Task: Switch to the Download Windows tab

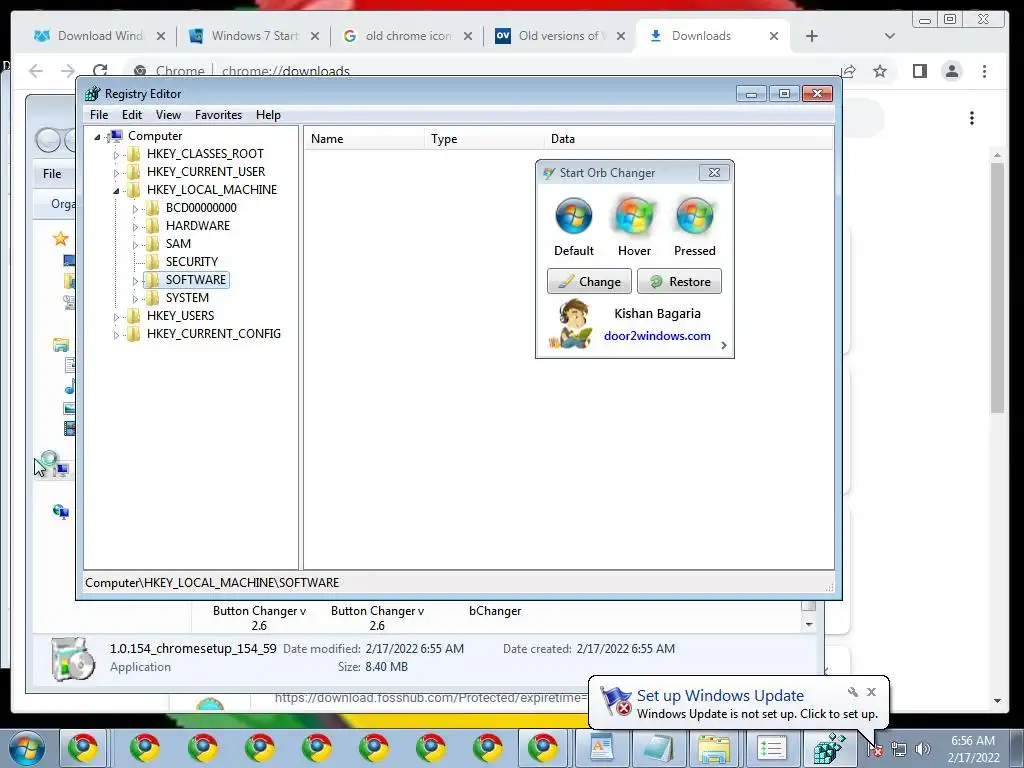Action: [x=99, y=36]
